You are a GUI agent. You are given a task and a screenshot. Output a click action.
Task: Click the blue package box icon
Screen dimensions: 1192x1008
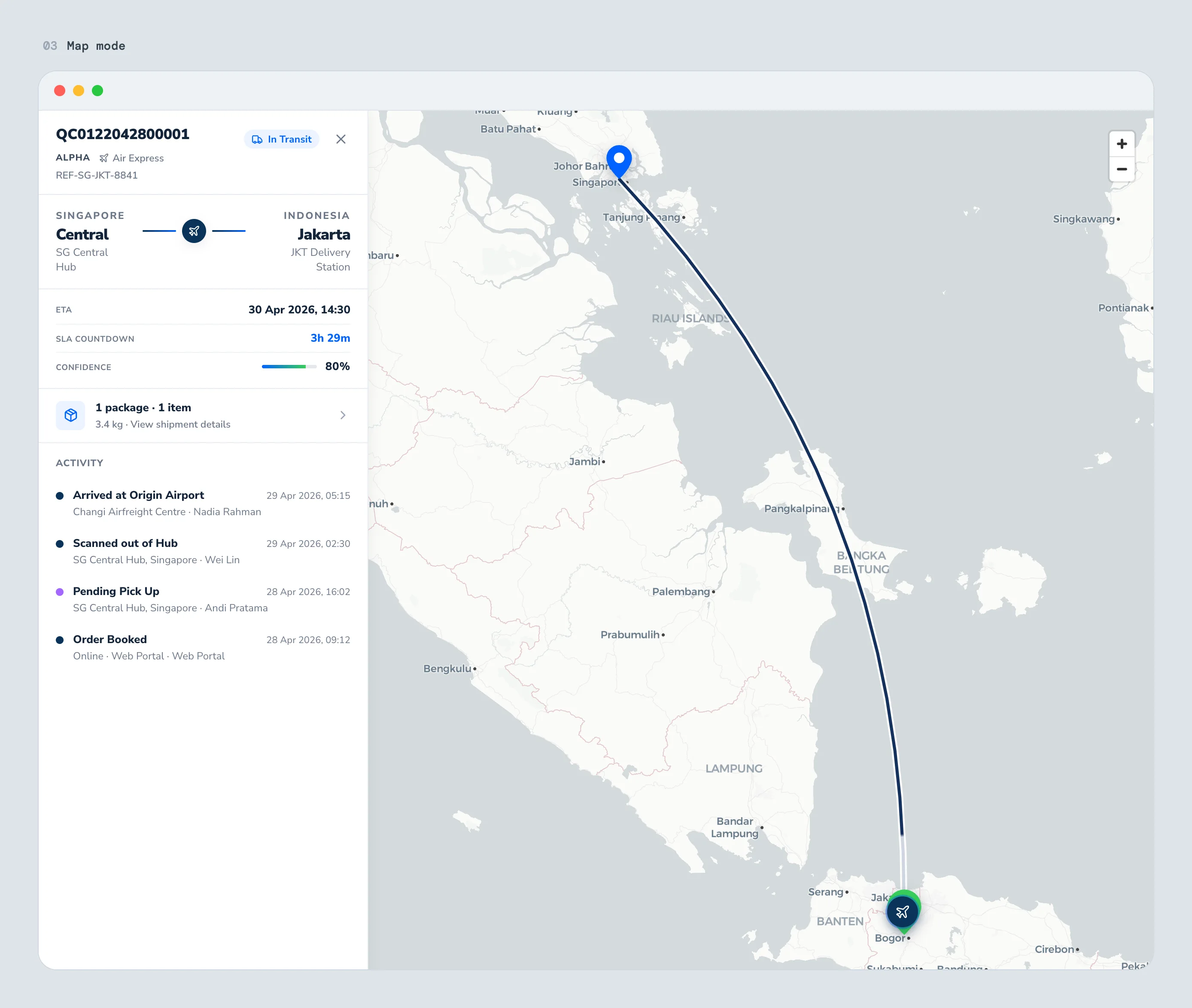pyautogui.click(x=71, y=416)
